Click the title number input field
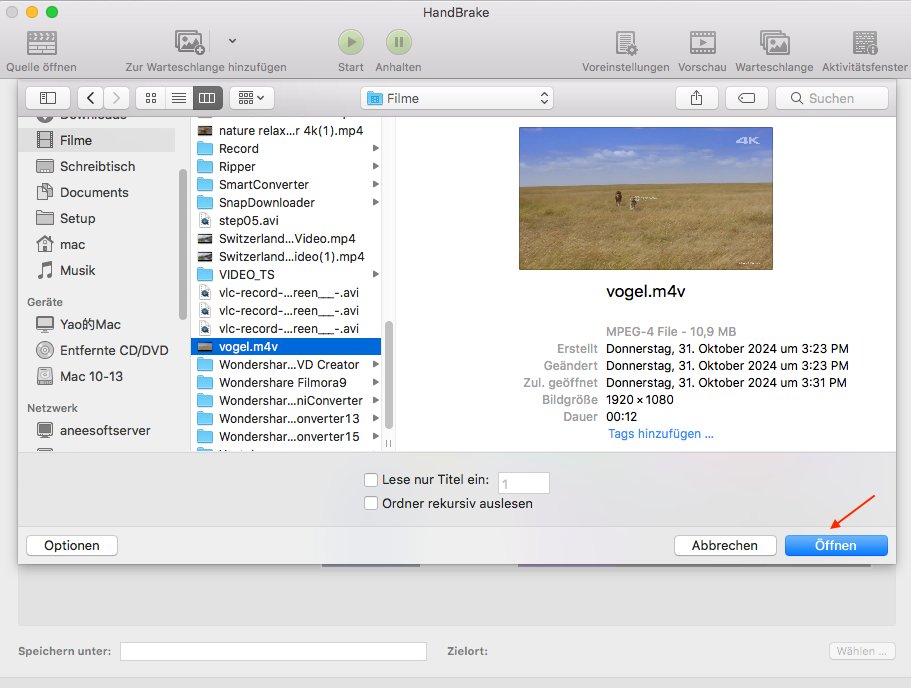This screenshot has width=911, height=688. point(523,483)
